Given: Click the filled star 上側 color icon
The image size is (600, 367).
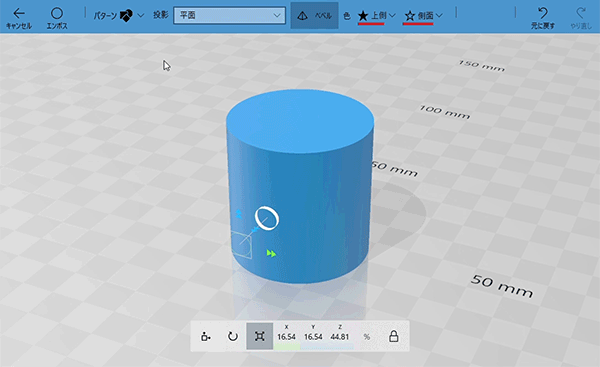Looking at the screenshot, I should pyautogui.click(x=363, y=16).
